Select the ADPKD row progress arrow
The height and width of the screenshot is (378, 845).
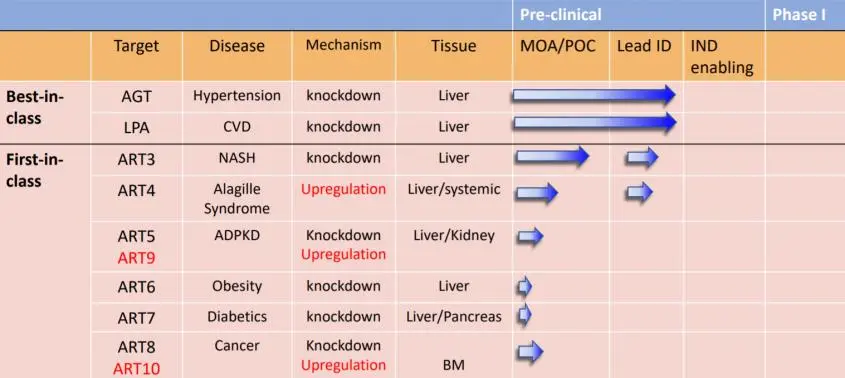530,236
